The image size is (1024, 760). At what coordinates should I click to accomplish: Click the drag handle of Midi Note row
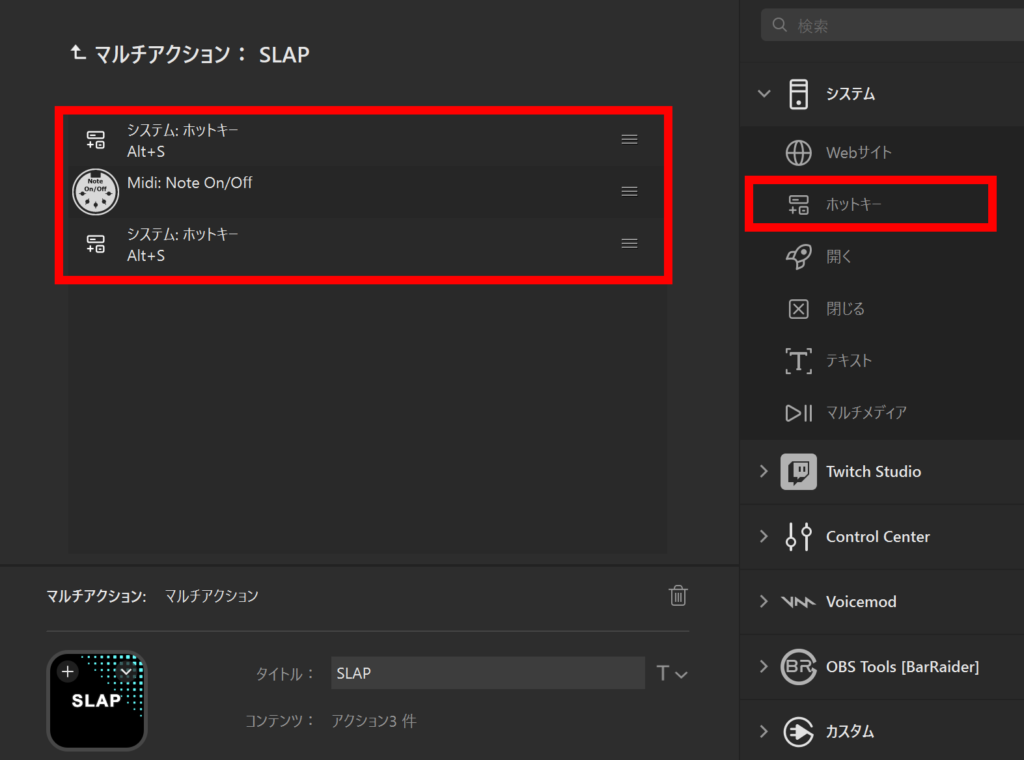click(x=629, y=191)
